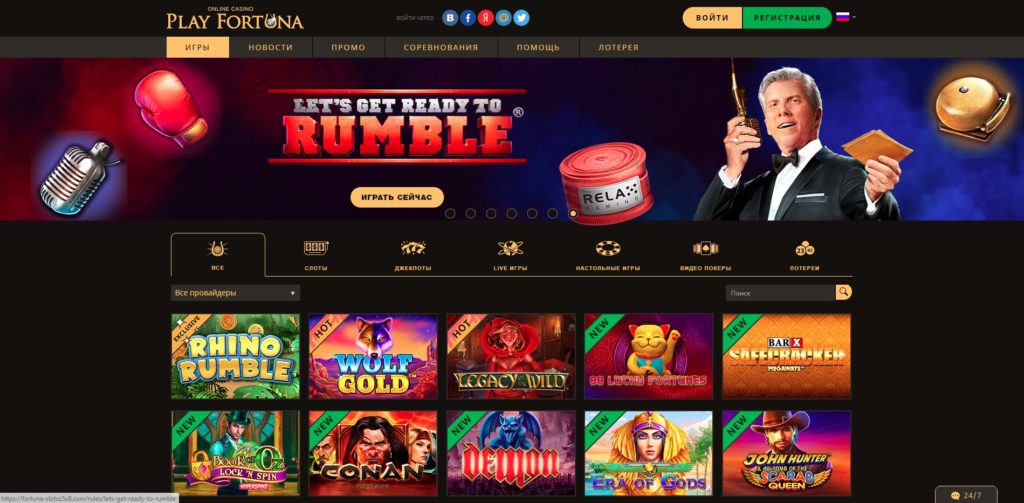Log in via the Yandex icon
This screenshot has height=503, width=1024.
[x=485, y=18]
